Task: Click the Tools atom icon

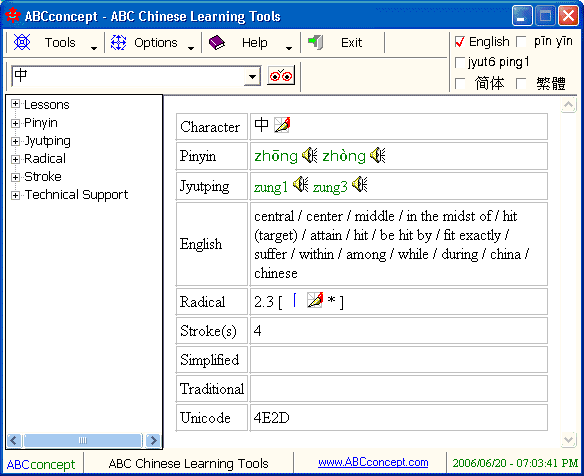Action: pos(22,42)
